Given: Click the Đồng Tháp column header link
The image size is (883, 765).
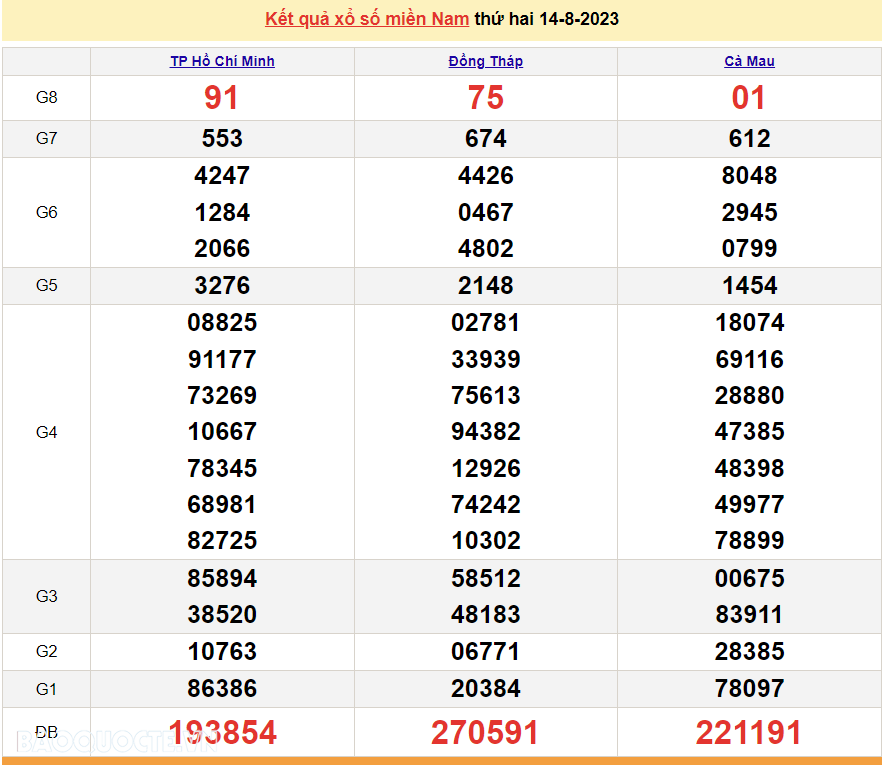Looking at the screenshot, I should 485,61.
